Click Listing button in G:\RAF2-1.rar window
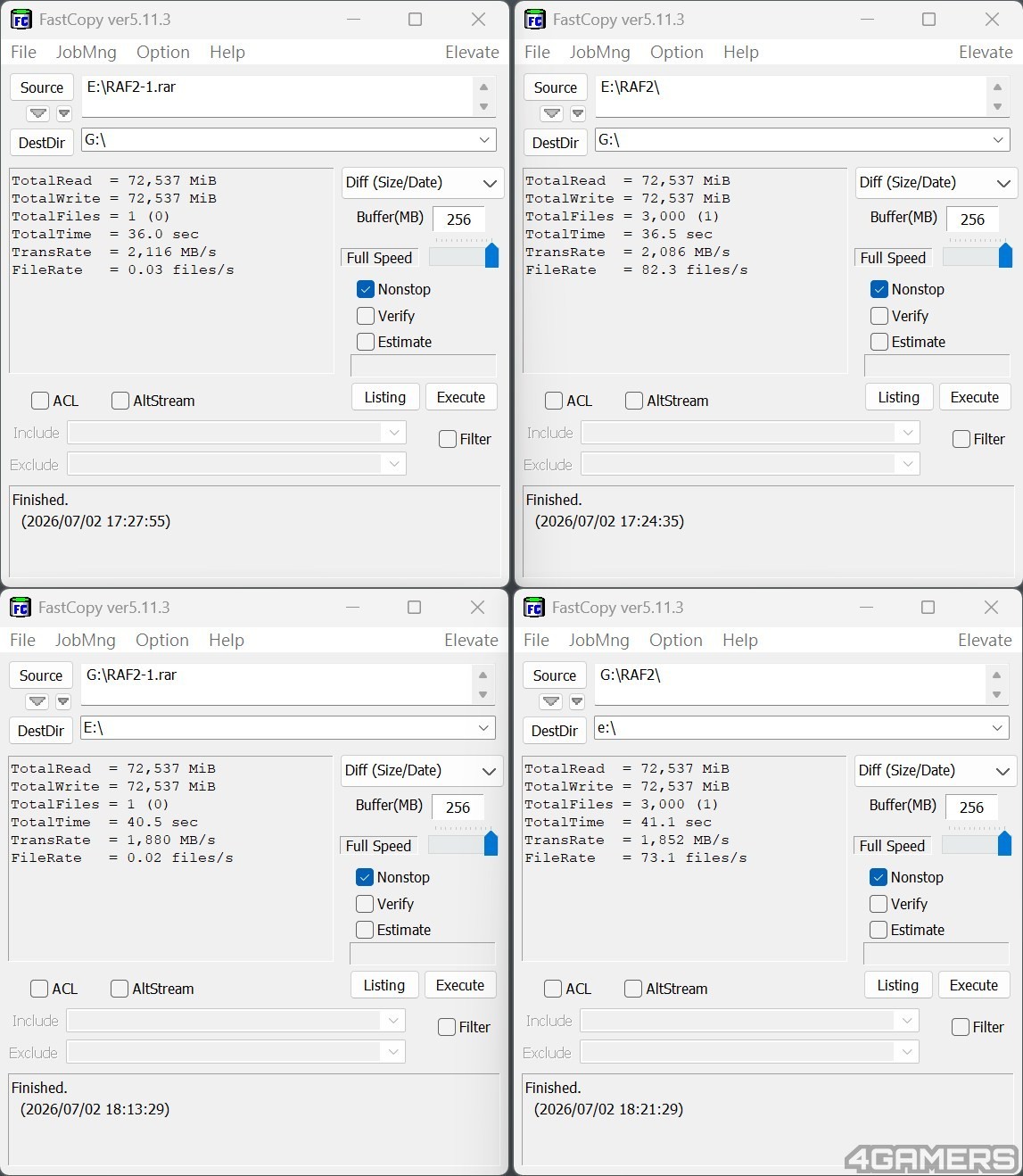The image size is (1023, 1176). 384,985
